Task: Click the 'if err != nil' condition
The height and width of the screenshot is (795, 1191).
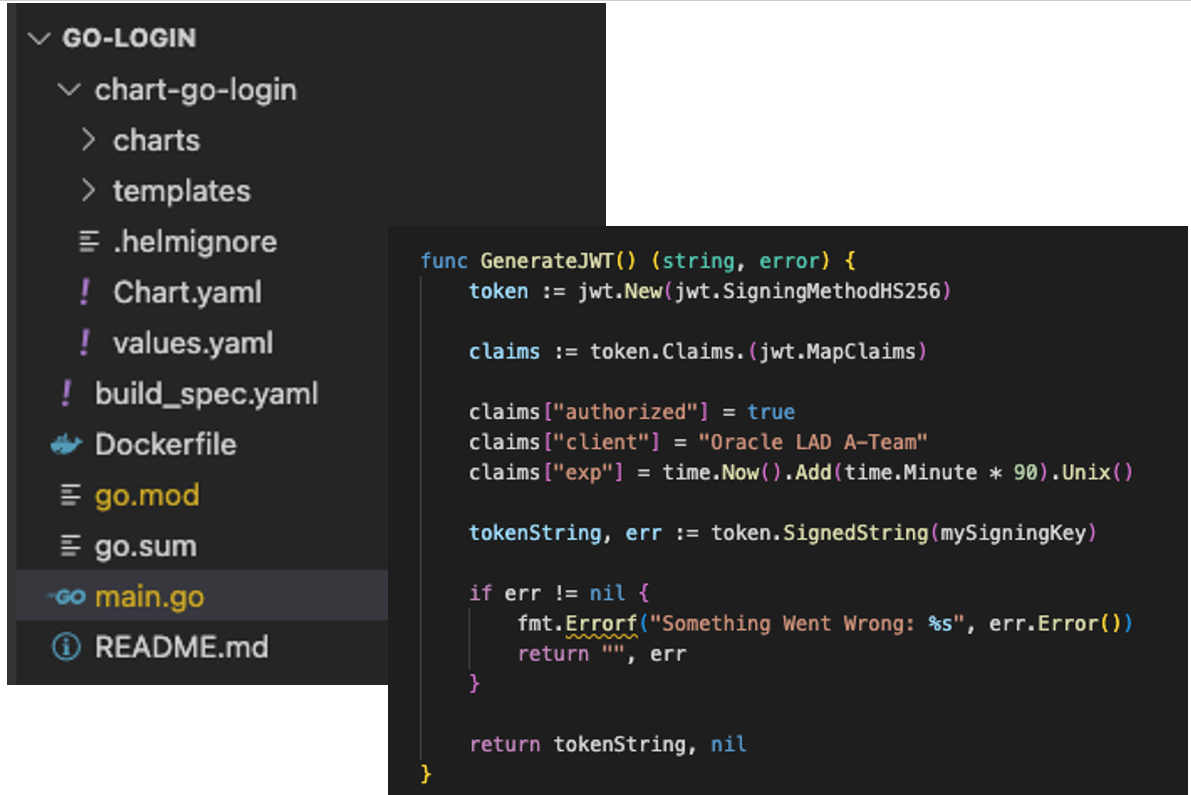Action: point(547,593)
